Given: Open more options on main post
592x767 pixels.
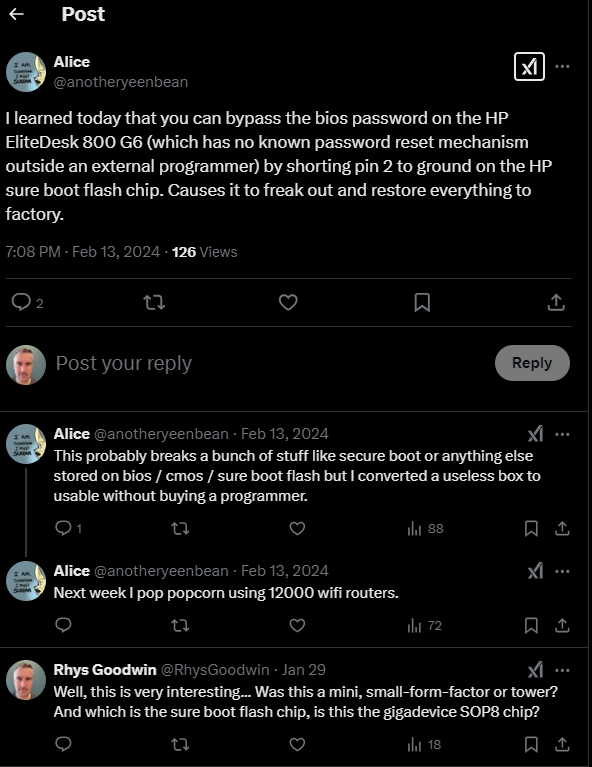Looking at the screenshot, I should coord(562,67).
